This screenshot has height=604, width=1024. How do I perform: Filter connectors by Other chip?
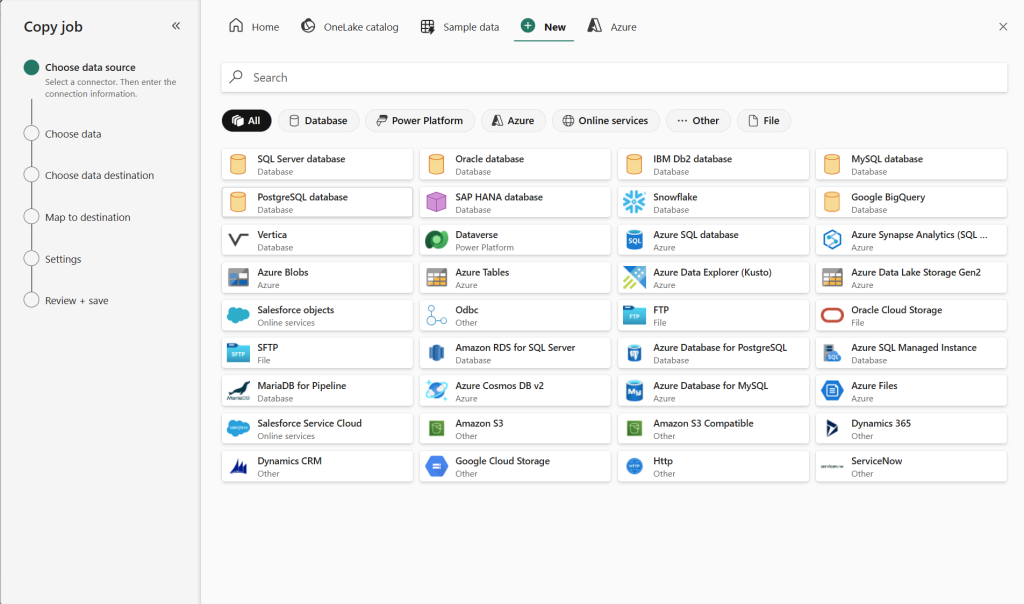pyautogui.click(x=697, y=120)
